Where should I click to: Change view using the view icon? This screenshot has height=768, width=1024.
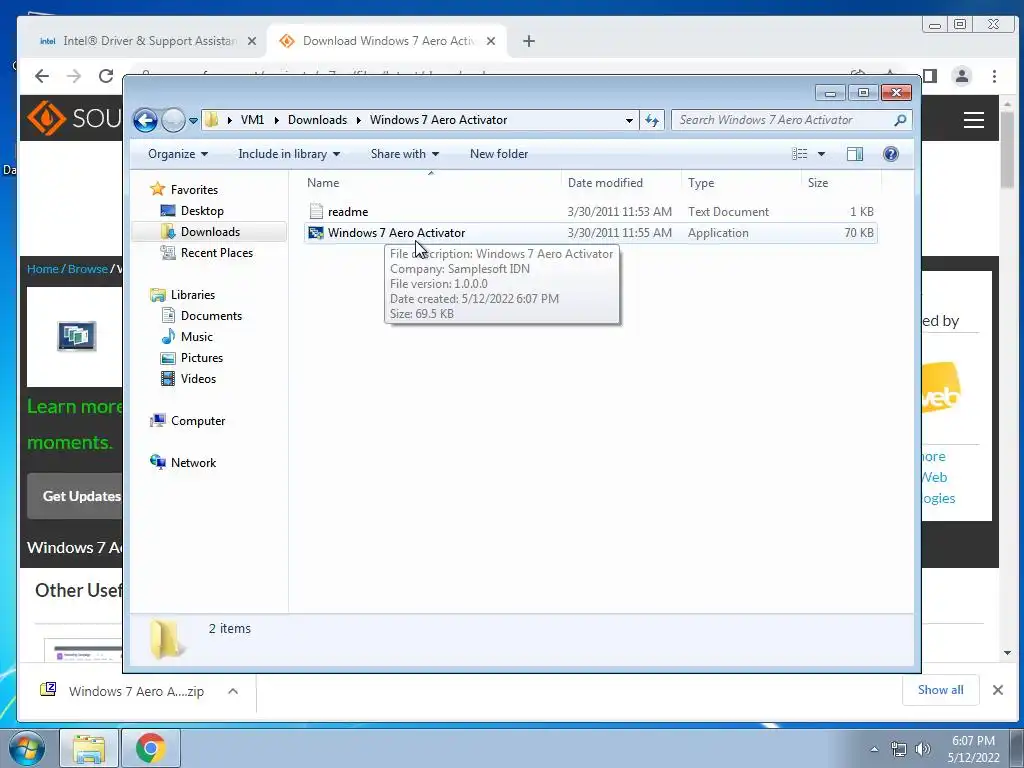(x=799, y=154)
